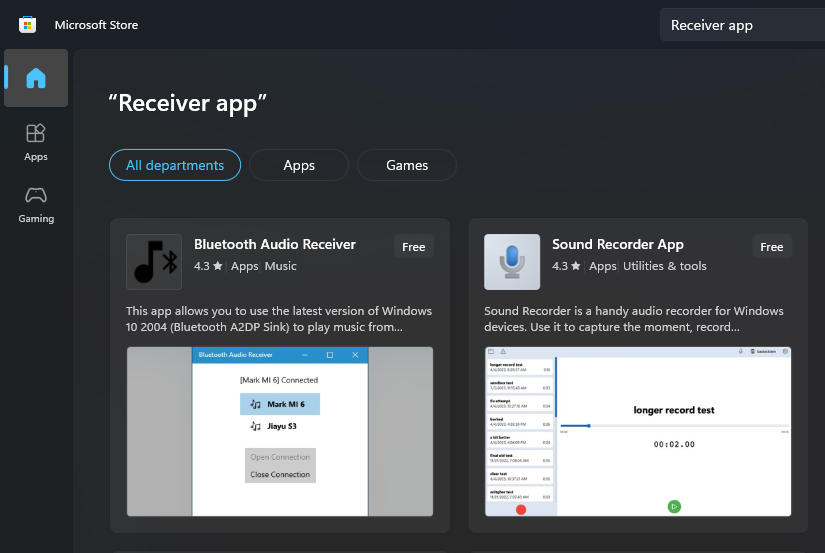This screenshot has width=825, height=553.
Task: Click the Music category label
Action: (x=280, y=266)
